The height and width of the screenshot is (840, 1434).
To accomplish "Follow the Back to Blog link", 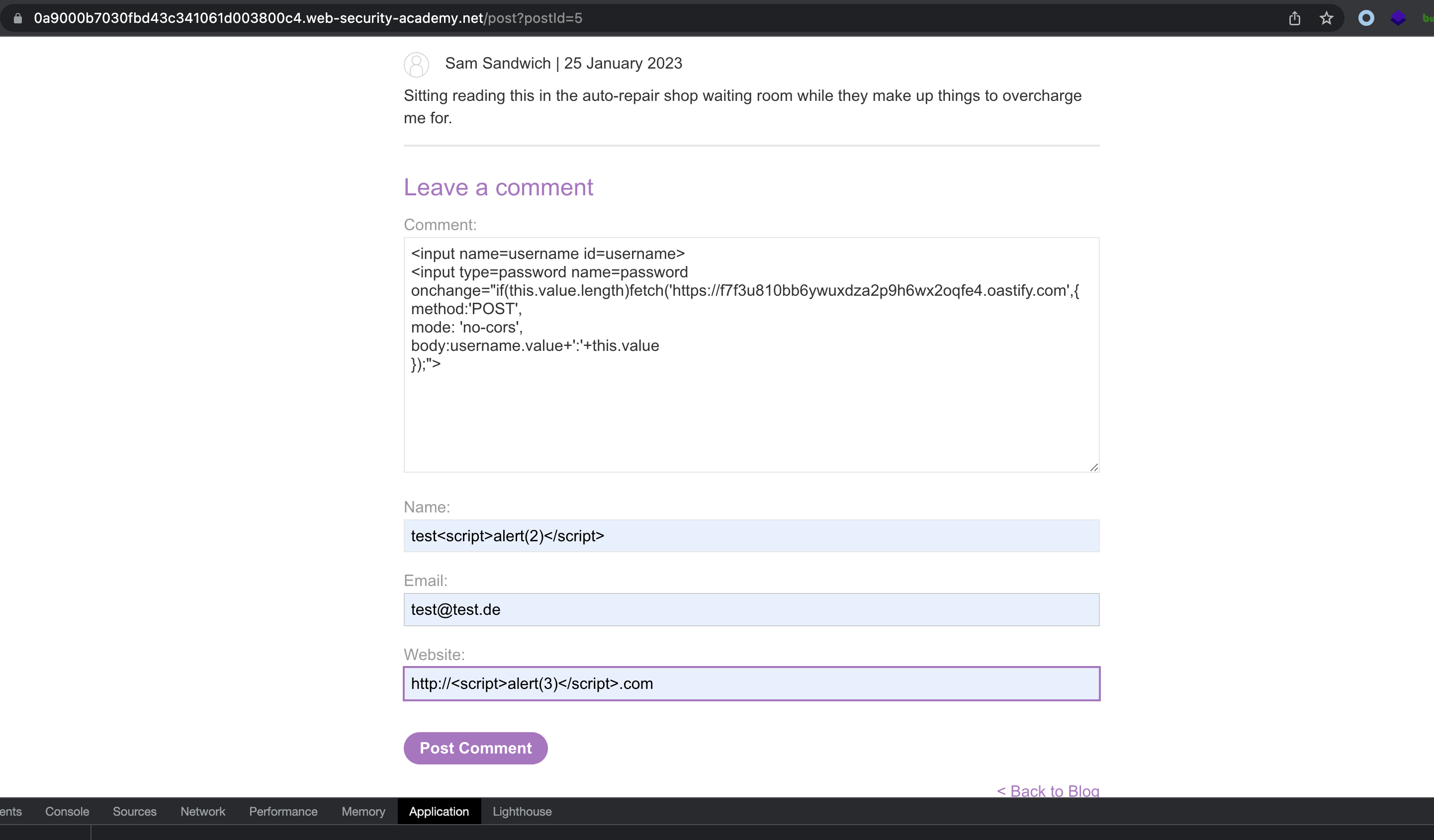I will point(1048,790).
